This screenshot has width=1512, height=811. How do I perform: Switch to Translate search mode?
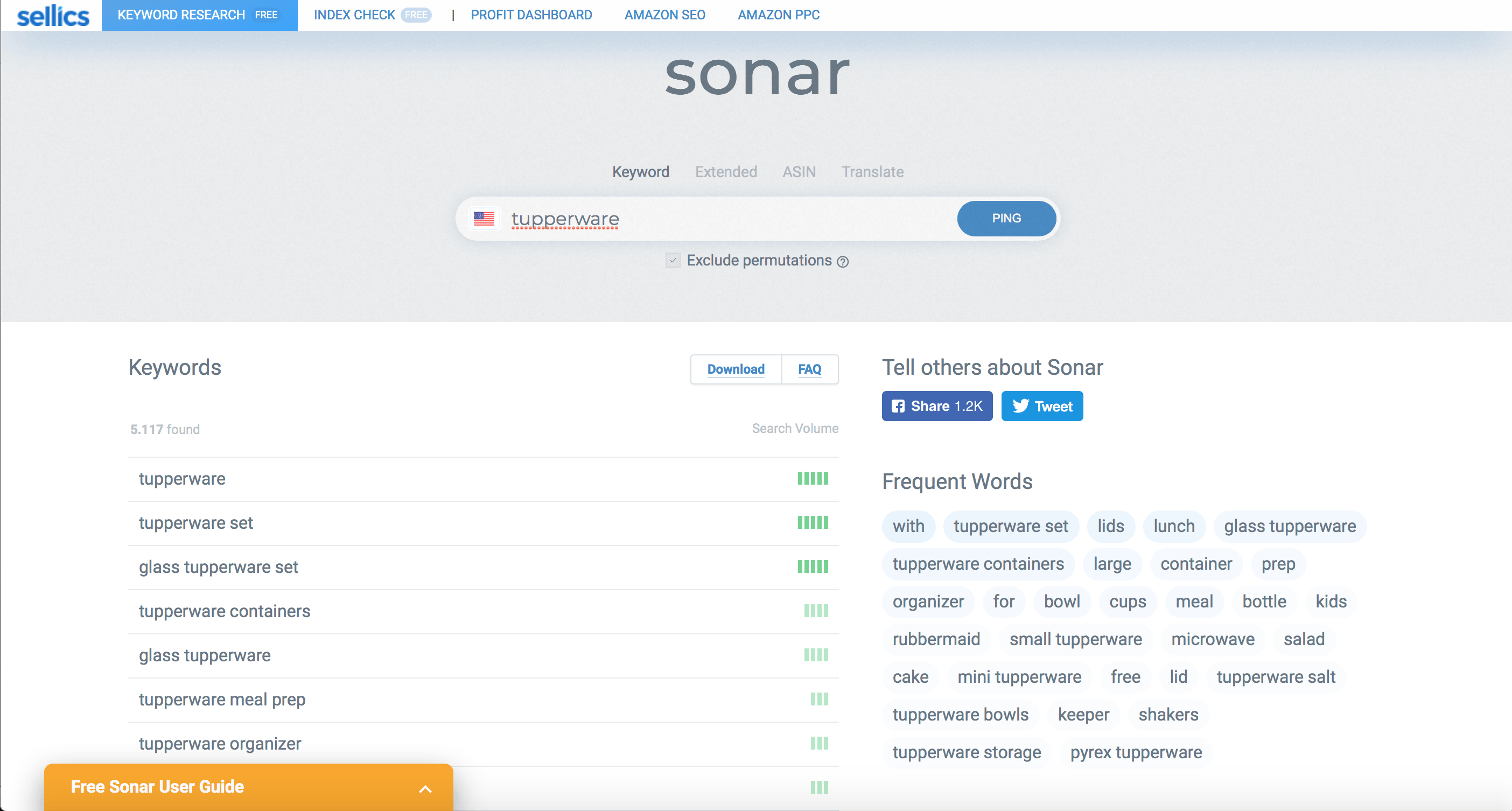pyautogui.click(x=872, y=172)
